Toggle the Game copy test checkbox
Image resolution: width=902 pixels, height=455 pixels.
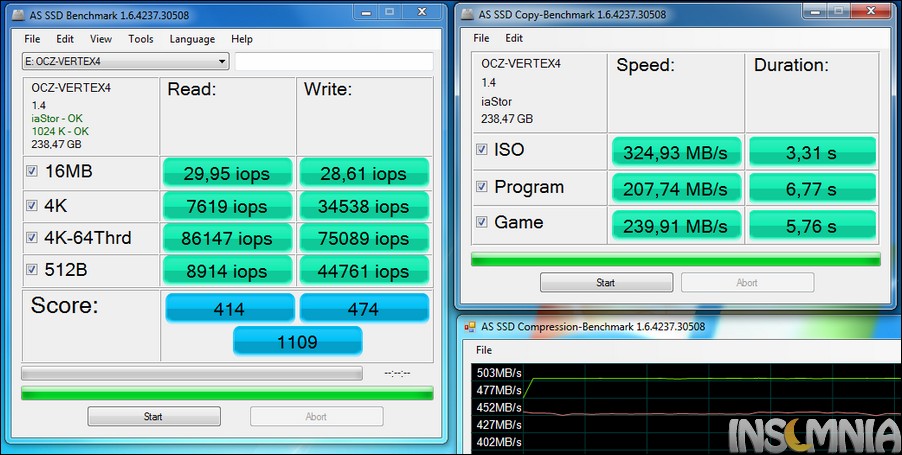(481, 222)
